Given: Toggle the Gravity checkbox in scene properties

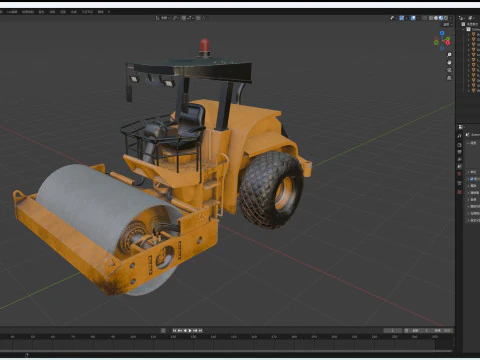Looking at the screenshot, I should click(472, 179).
